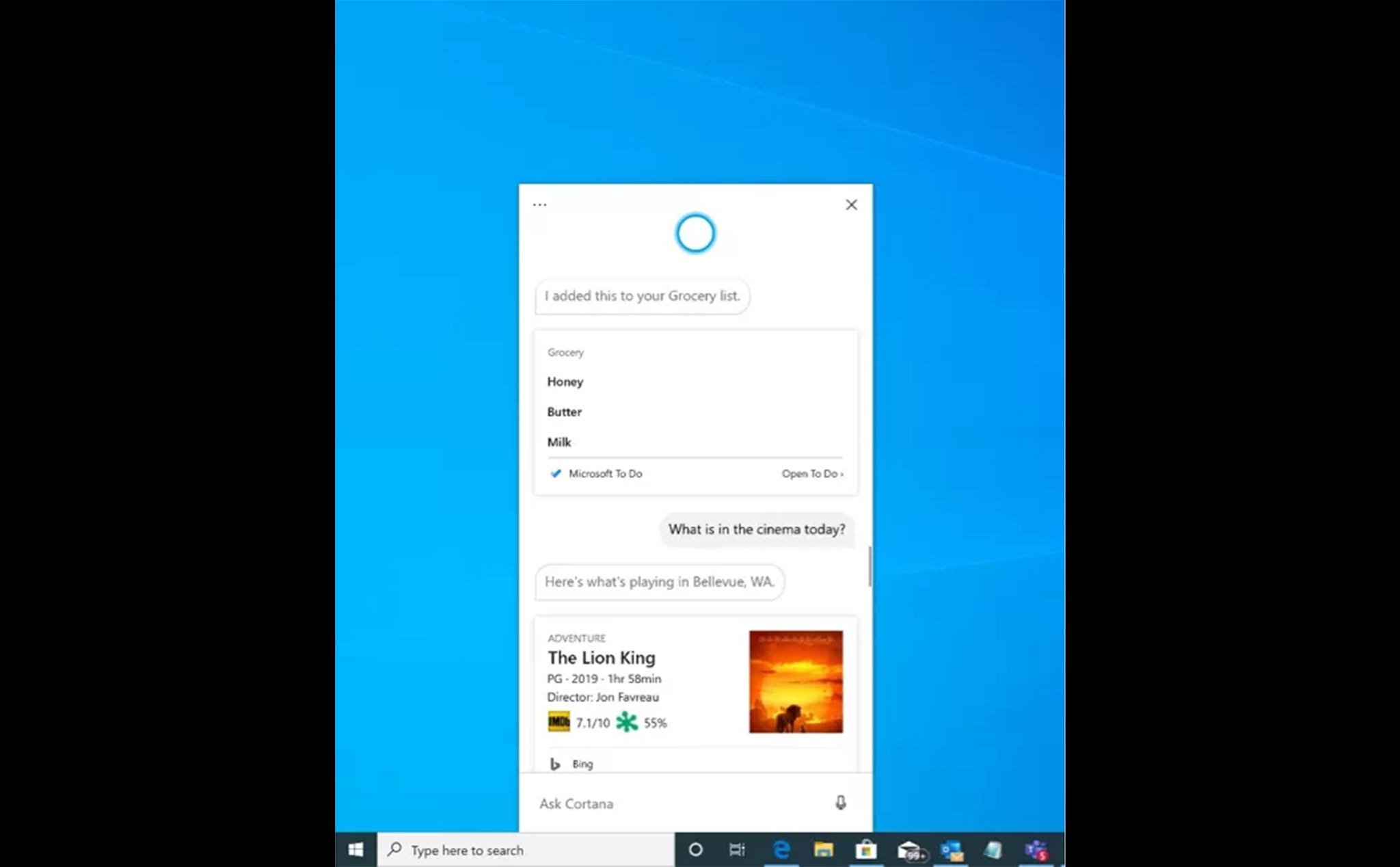Click 'Director: Jon Favreau' text
Viewport: 1400px width, 867px height.
point(602,697)
